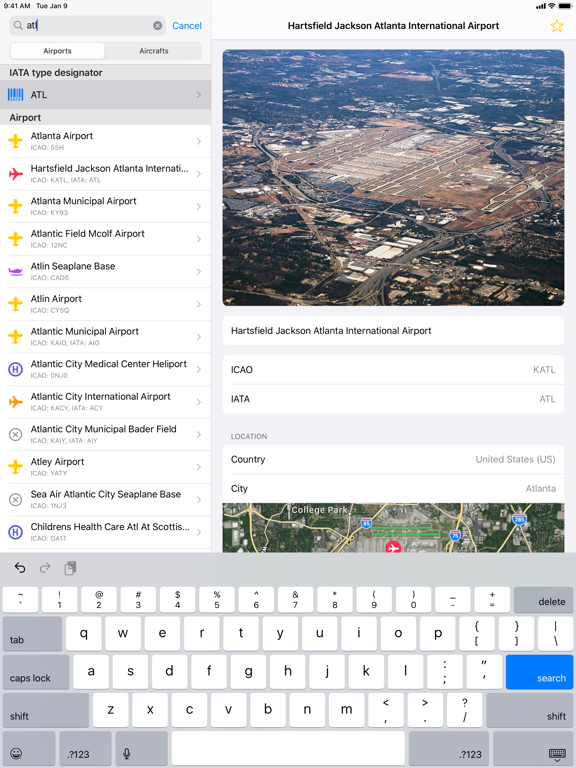Clear the search field text

coord(158,25)
